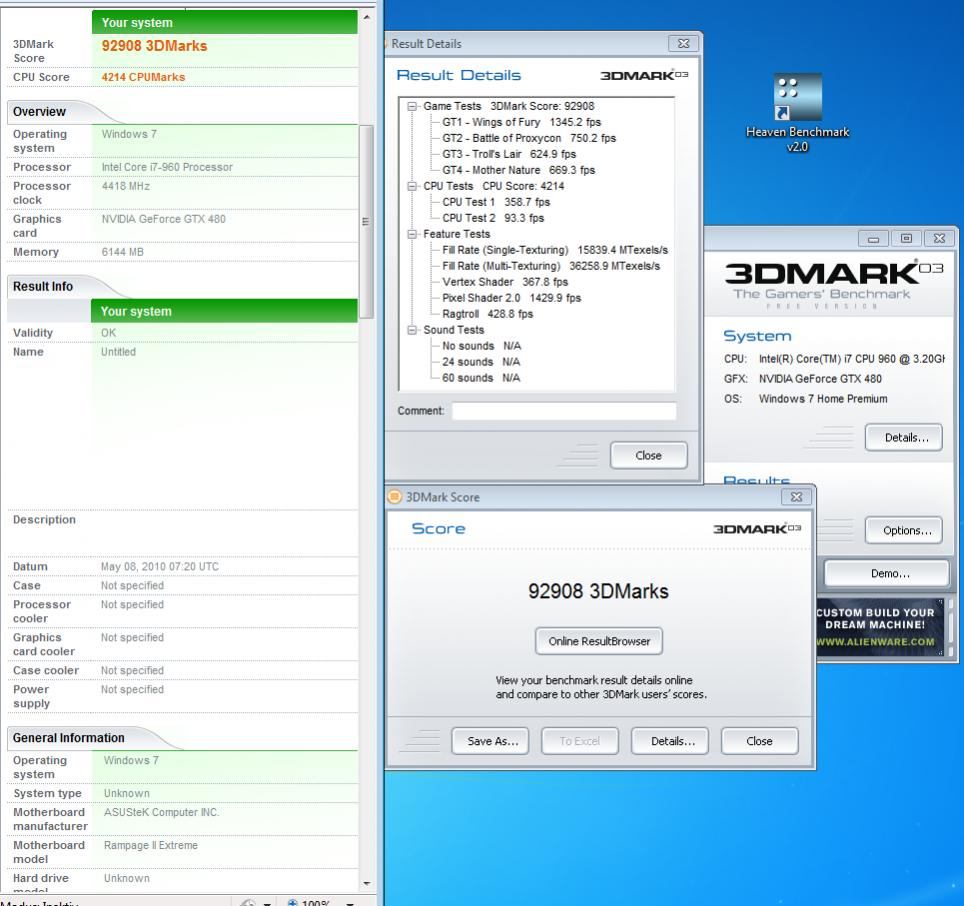The width and height of the screenshot is (964, 906).
Task: Open system Details in the 3DMark03 main window
Action: (903, 438)
